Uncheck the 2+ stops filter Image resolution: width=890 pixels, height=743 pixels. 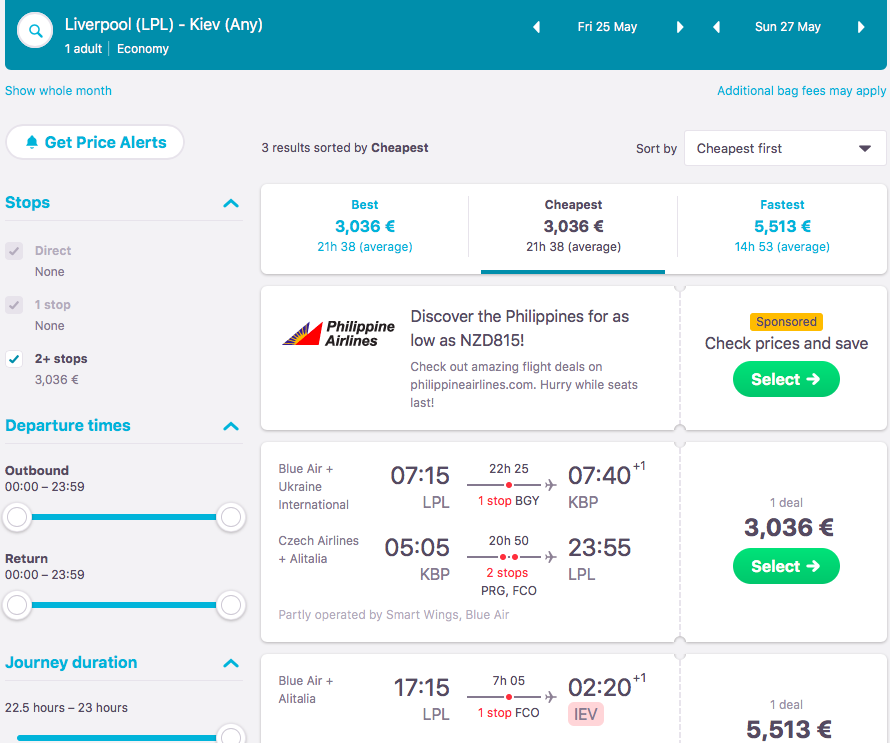point(15,359)
